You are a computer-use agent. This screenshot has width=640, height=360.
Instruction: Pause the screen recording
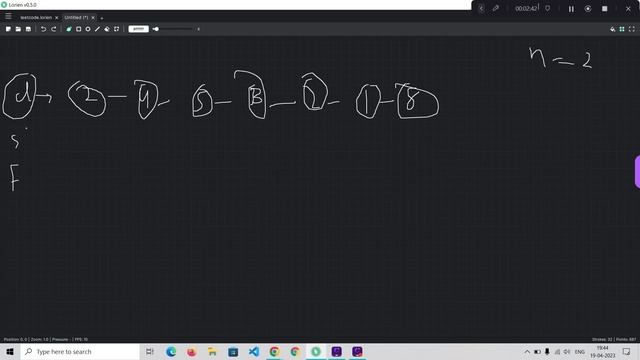click(571, 9)
